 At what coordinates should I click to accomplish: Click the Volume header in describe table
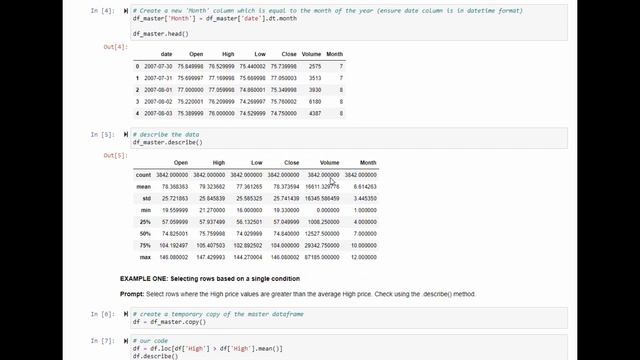click(x=329, y=162)
